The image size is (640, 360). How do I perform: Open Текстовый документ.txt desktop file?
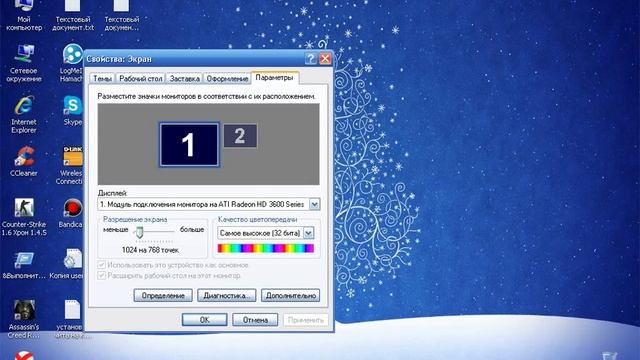tap(73, 16)
